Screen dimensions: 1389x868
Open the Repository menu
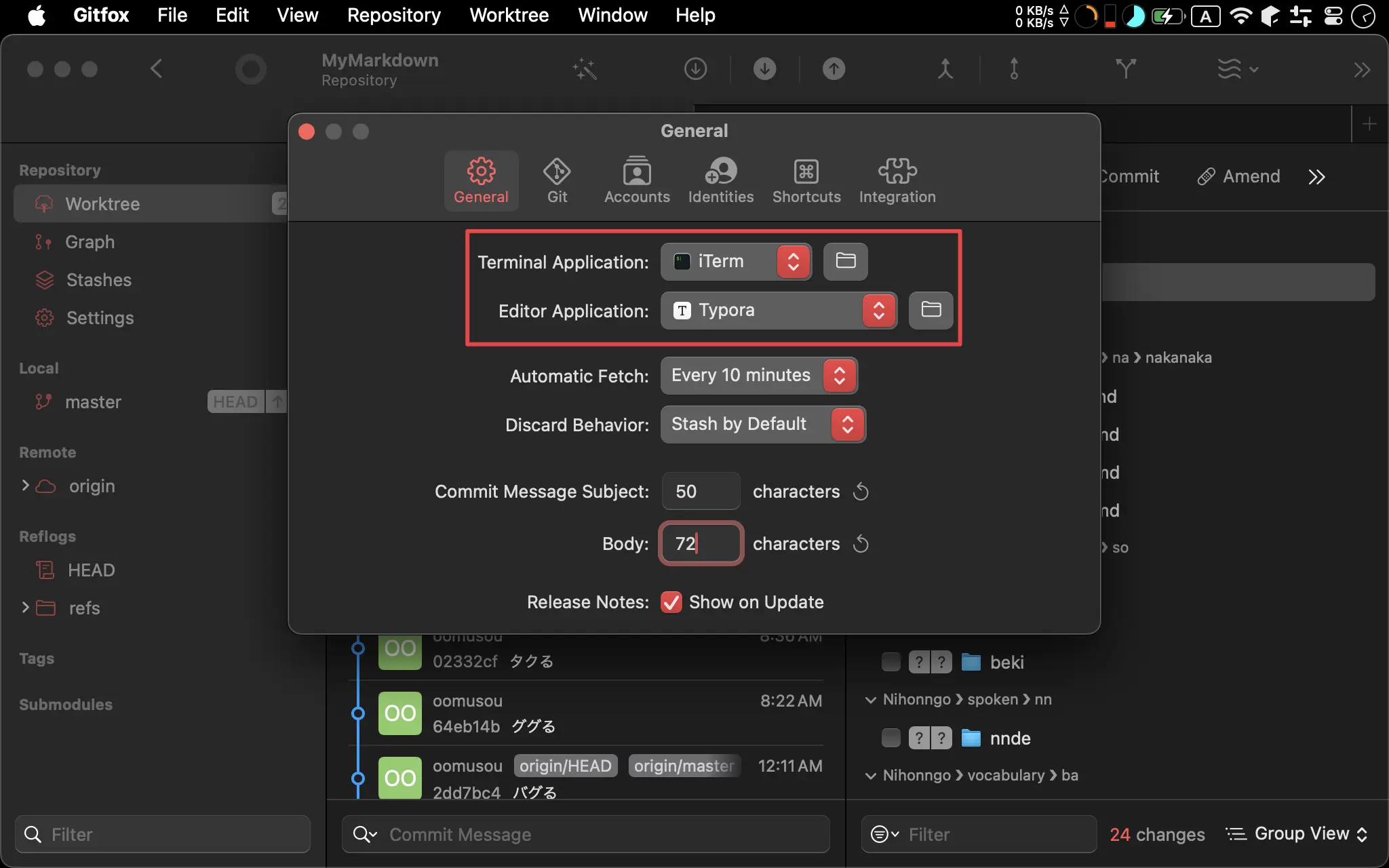tap(393, 15)
